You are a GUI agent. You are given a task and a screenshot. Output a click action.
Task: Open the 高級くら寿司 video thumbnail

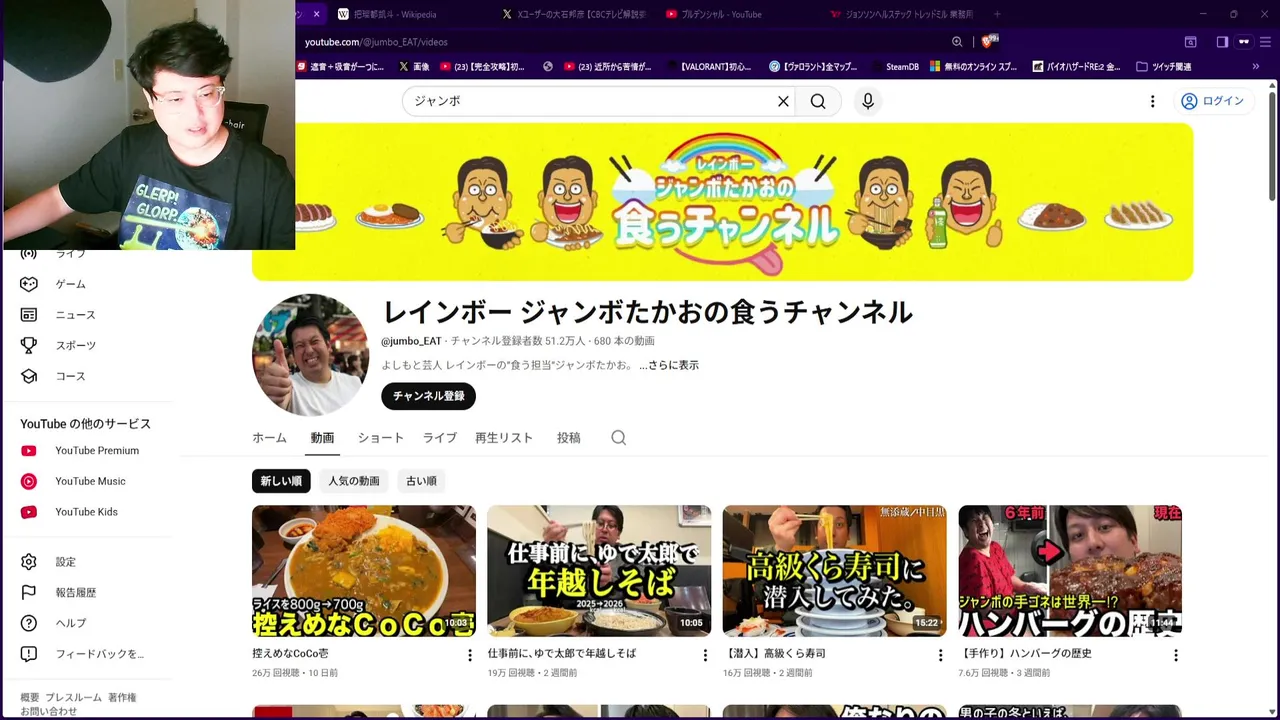coord(835,571)
